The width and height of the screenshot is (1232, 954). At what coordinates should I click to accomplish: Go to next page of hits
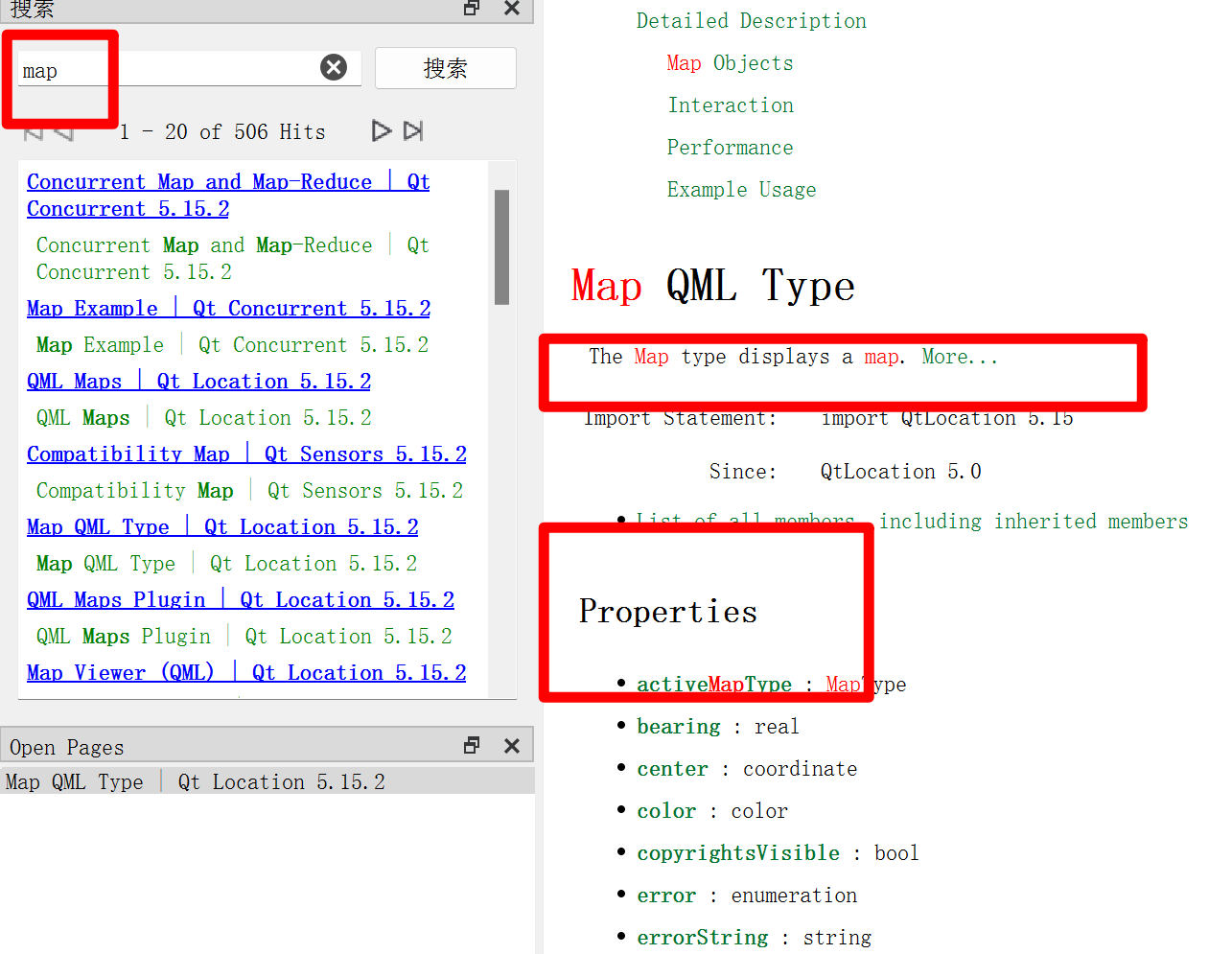[382, 130]
